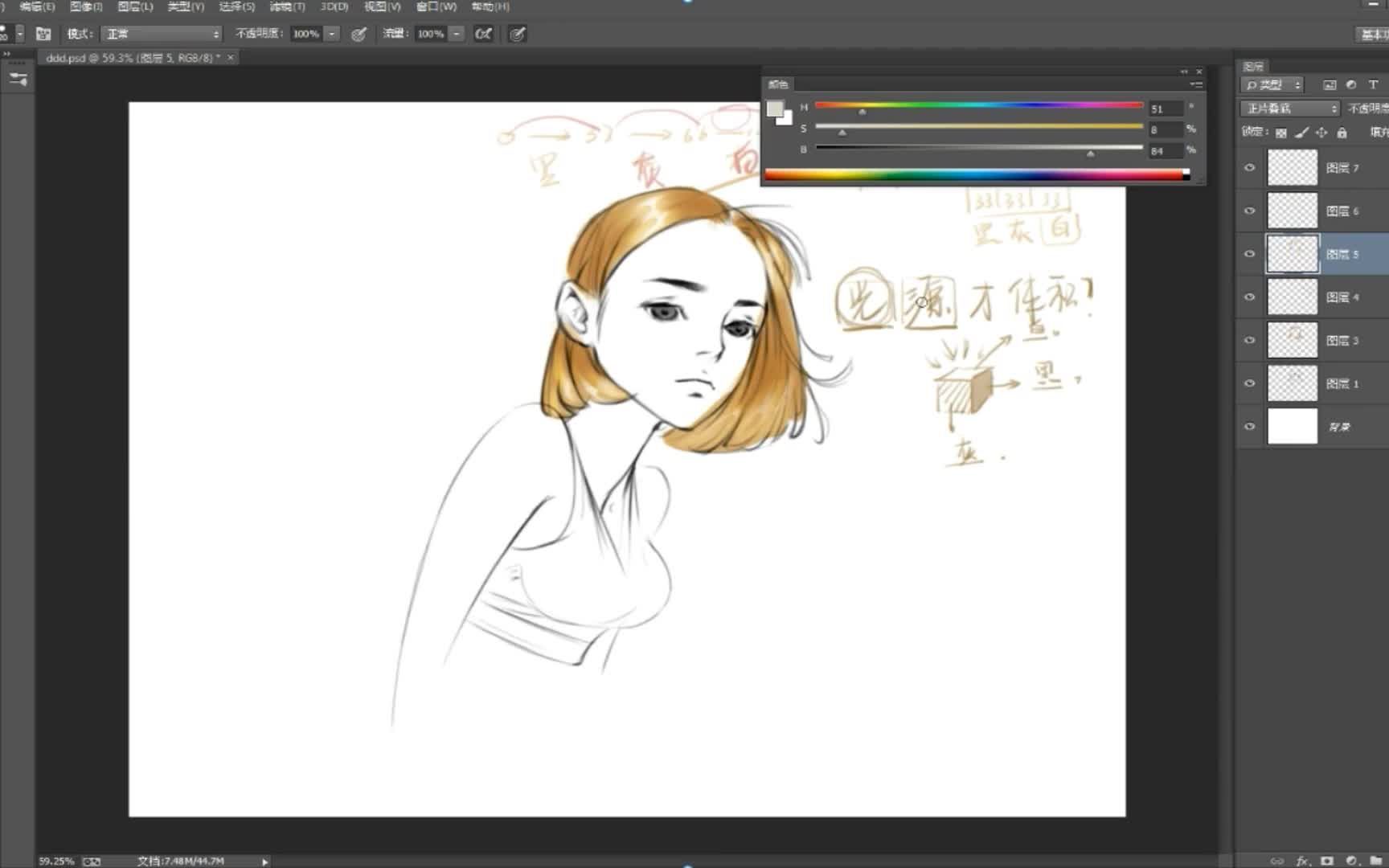The width and height of the screenshot is (1389, 868).
Task: Click the saturation S slider track
Action: [x=979, y=126]
